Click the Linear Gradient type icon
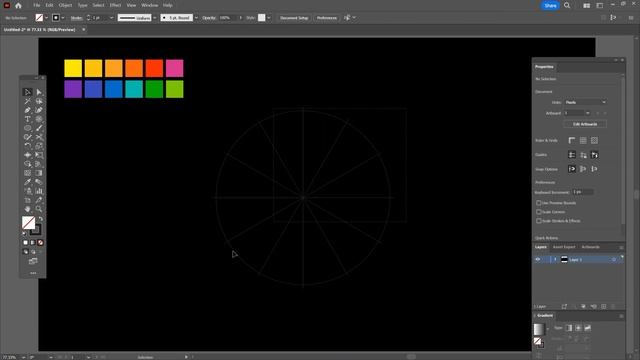Viewport: 640px width, 360px height. click(569, 328)
